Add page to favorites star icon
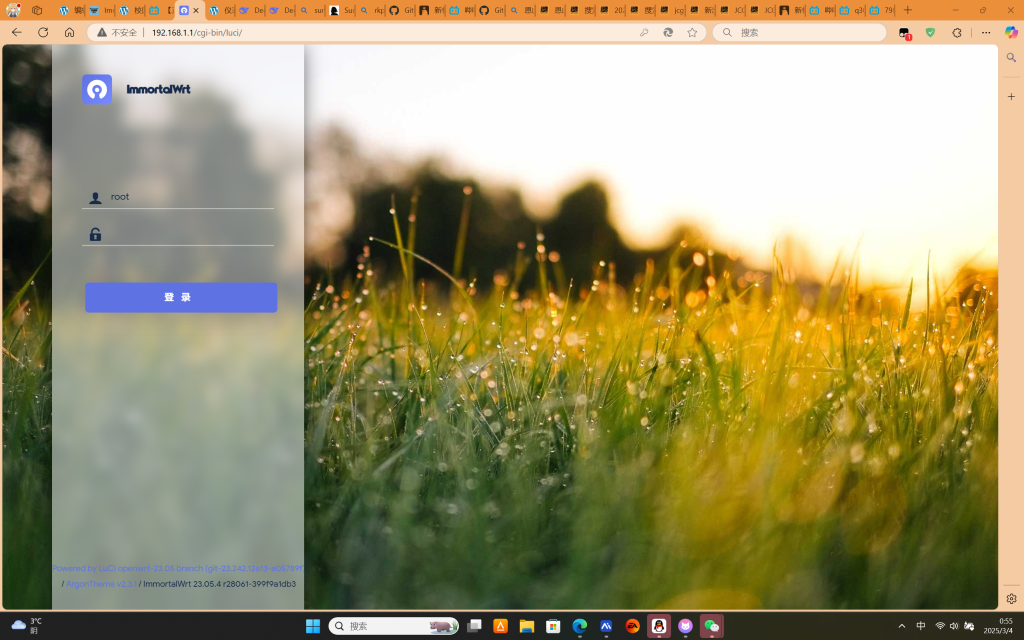The image size is (1024, 640). click(x=692, y=32)
